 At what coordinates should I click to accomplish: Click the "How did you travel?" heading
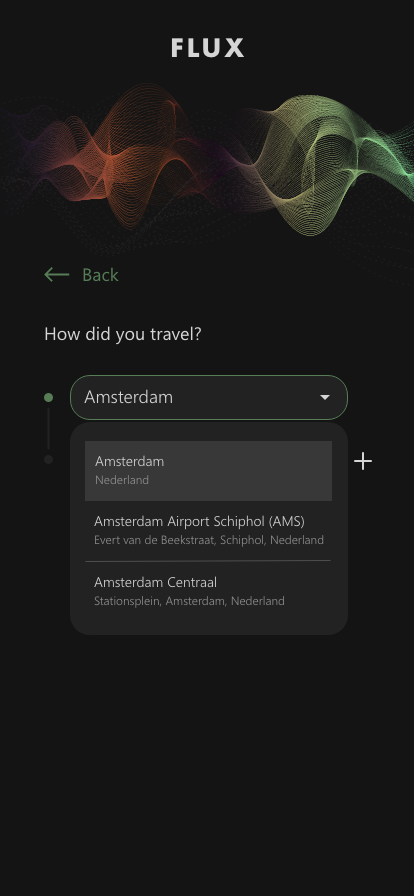(x=123, y=334)
